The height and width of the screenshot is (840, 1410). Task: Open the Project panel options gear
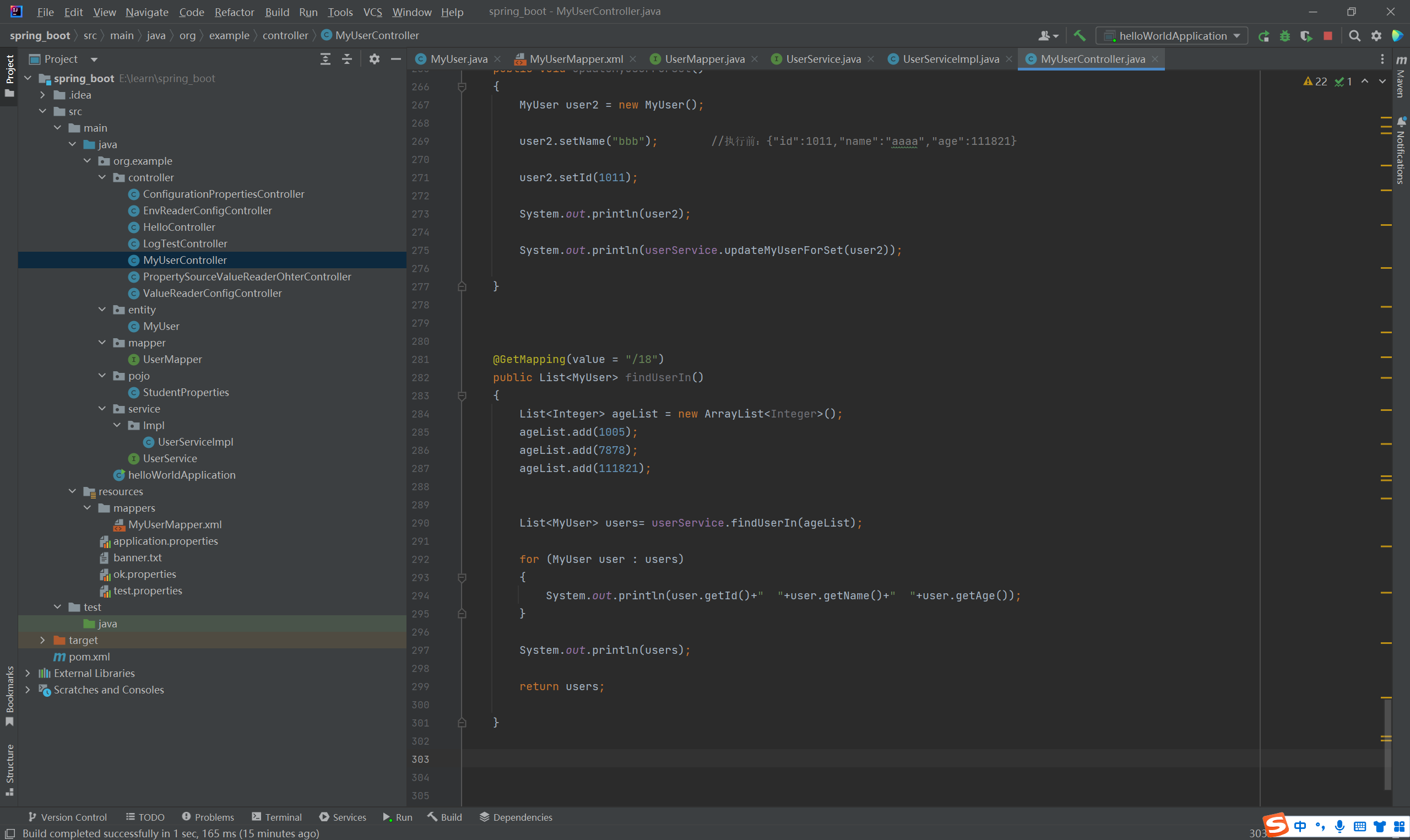[374, 59]
